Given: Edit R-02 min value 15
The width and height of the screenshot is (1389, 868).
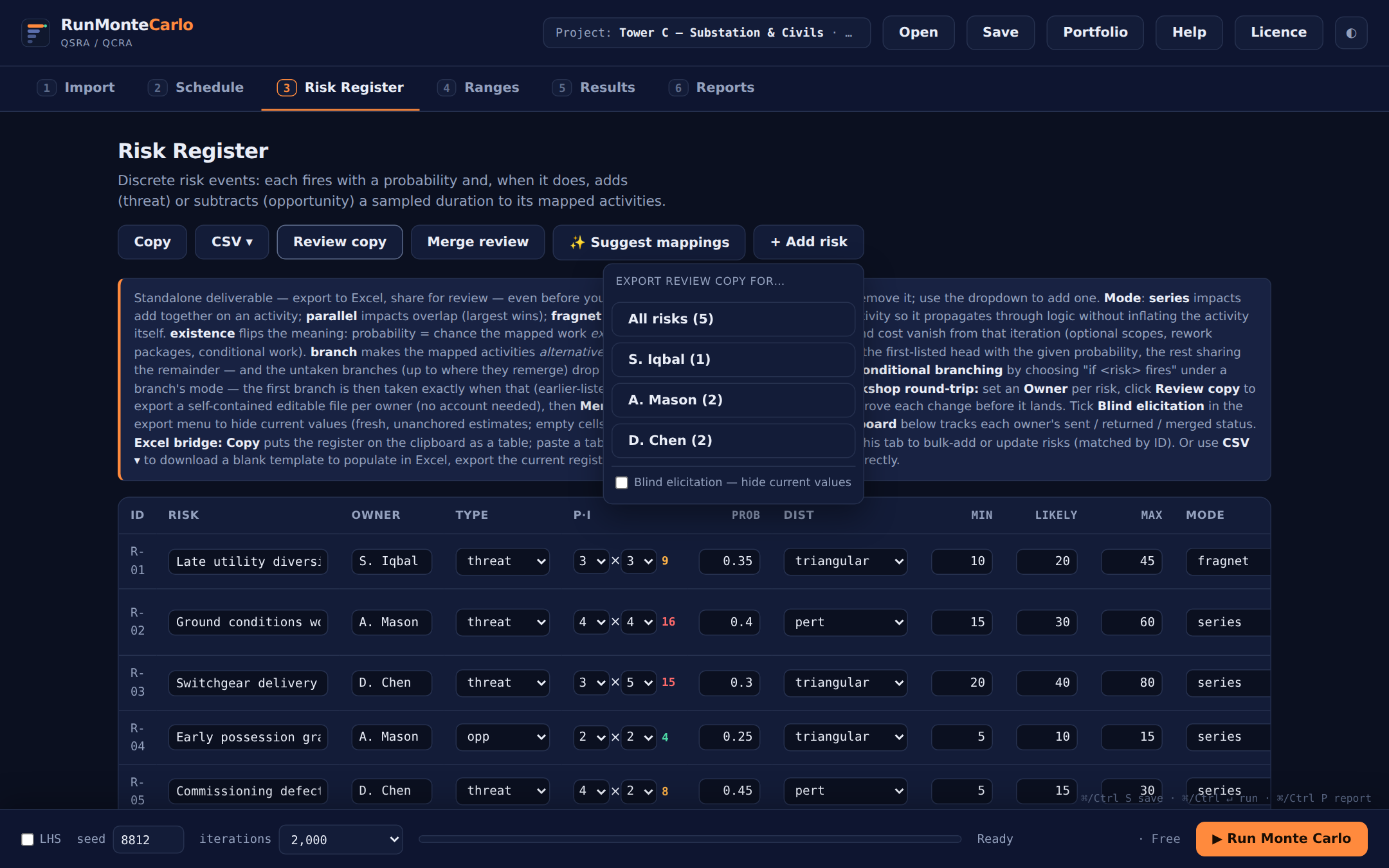Looking at the screenshot, I should coord(962,622).
